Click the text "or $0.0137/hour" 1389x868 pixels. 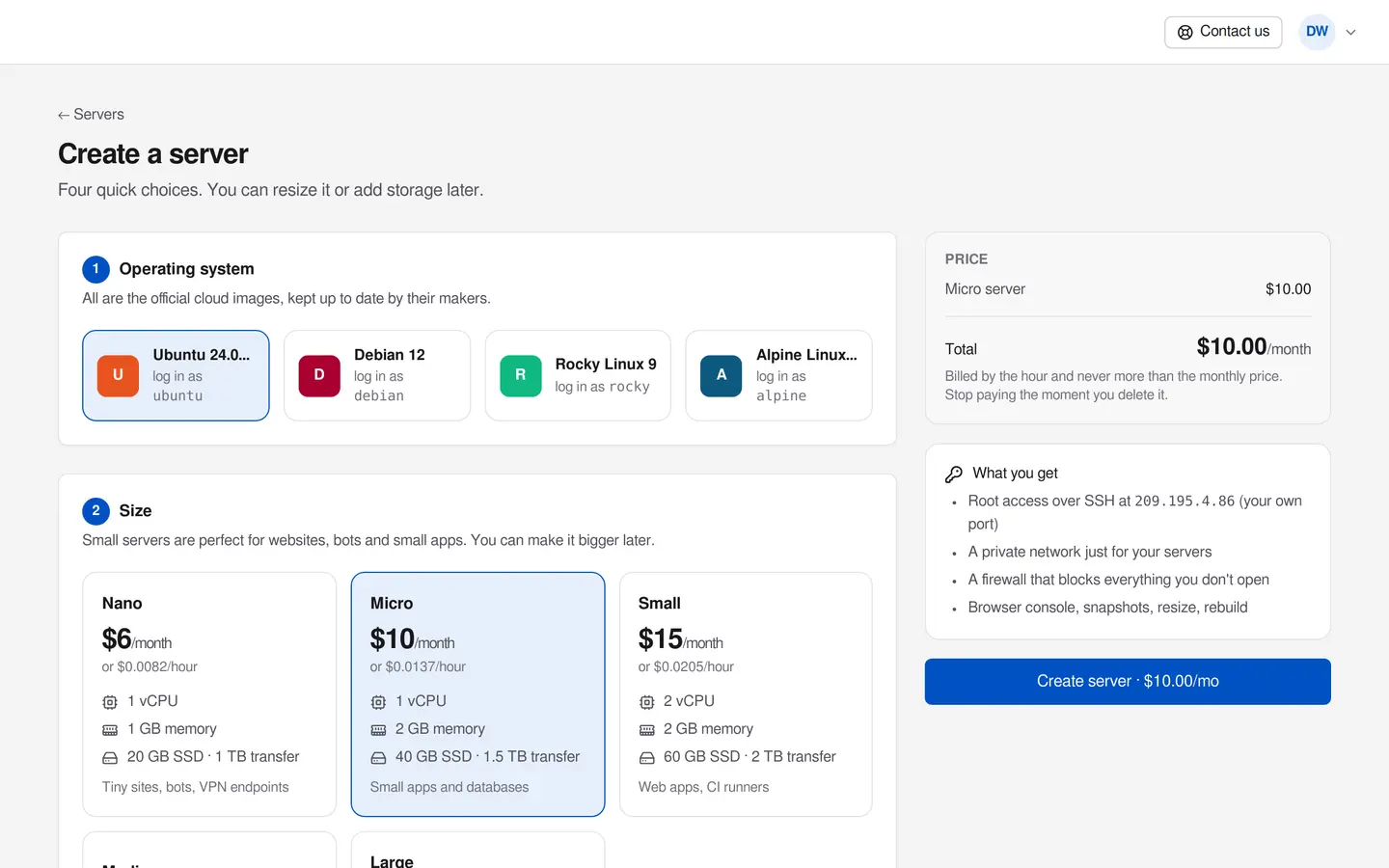(x=418, y=667)
